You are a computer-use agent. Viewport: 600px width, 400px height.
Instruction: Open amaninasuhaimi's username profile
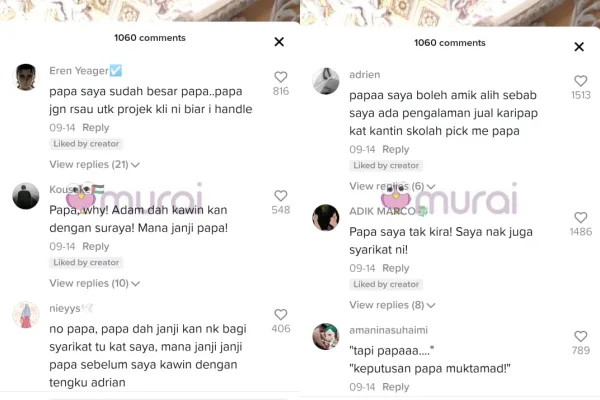click(388, 330)
